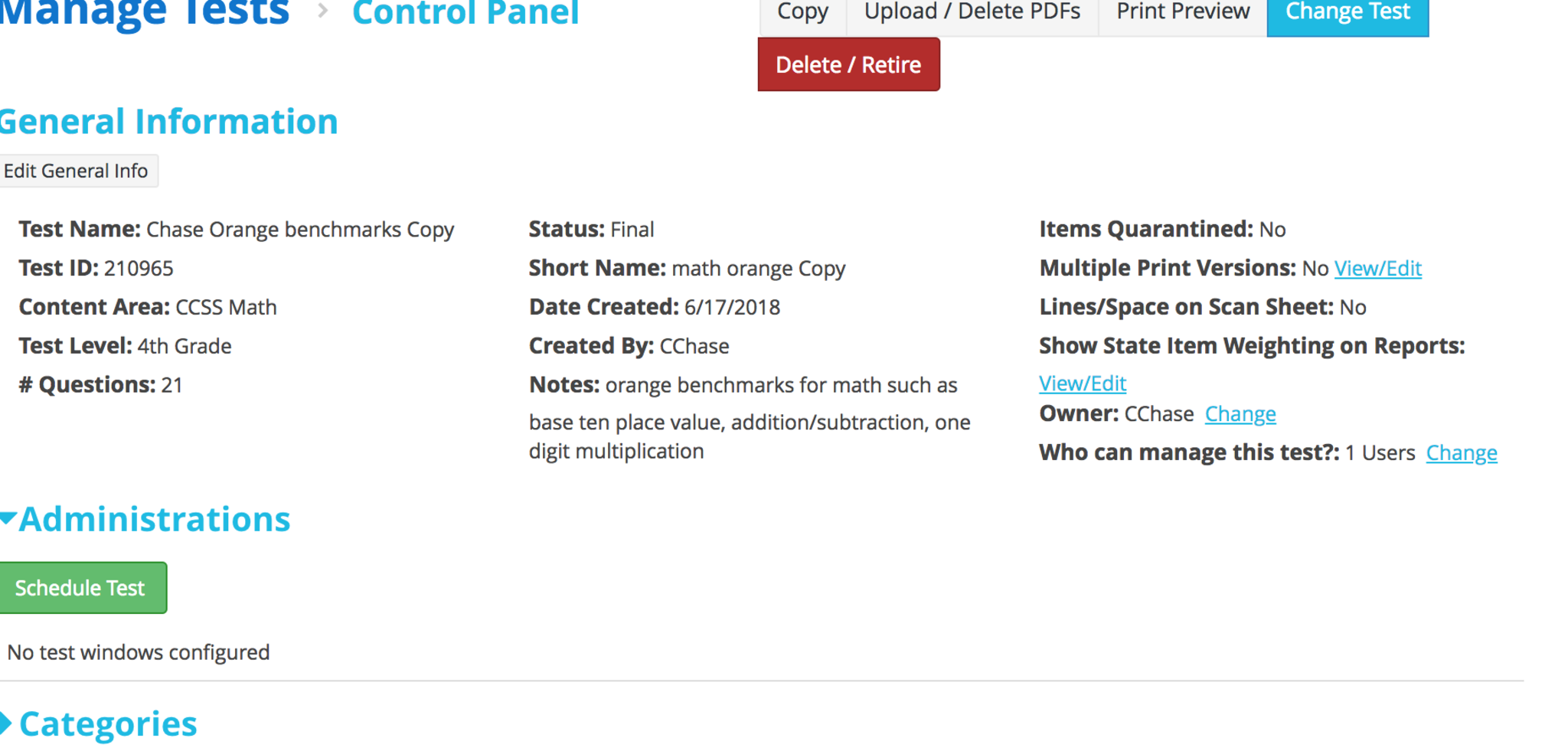
Task: Change the test Owner
Action: click(1240, 414)
